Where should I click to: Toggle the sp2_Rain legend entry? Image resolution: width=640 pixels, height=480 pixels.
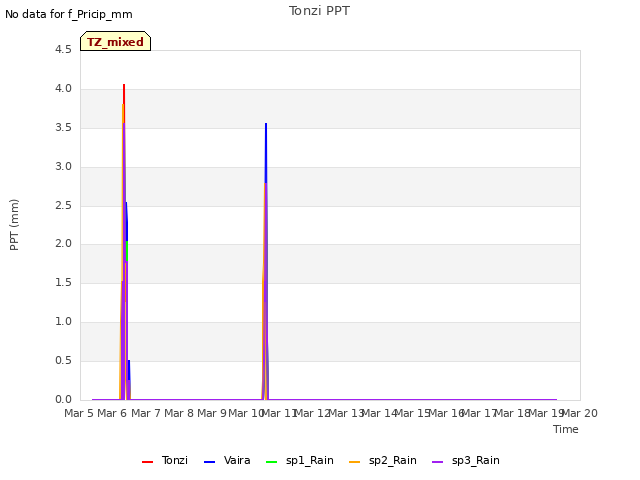tap(383, 461)
